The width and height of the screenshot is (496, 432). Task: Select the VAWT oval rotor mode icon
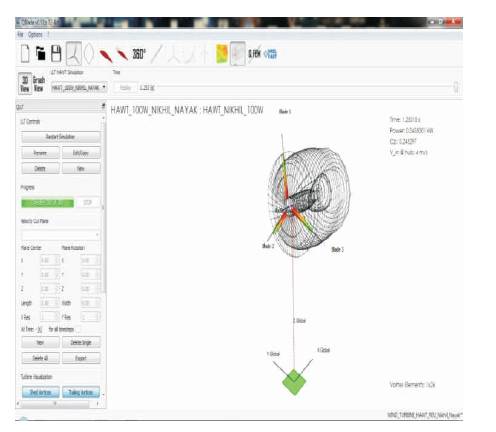pos(89,53)
